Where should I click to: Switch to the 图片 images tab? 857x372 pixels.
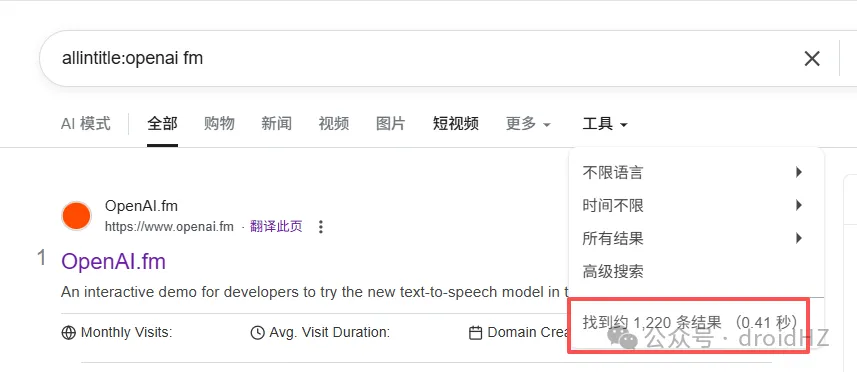click(x=391, y=124)
